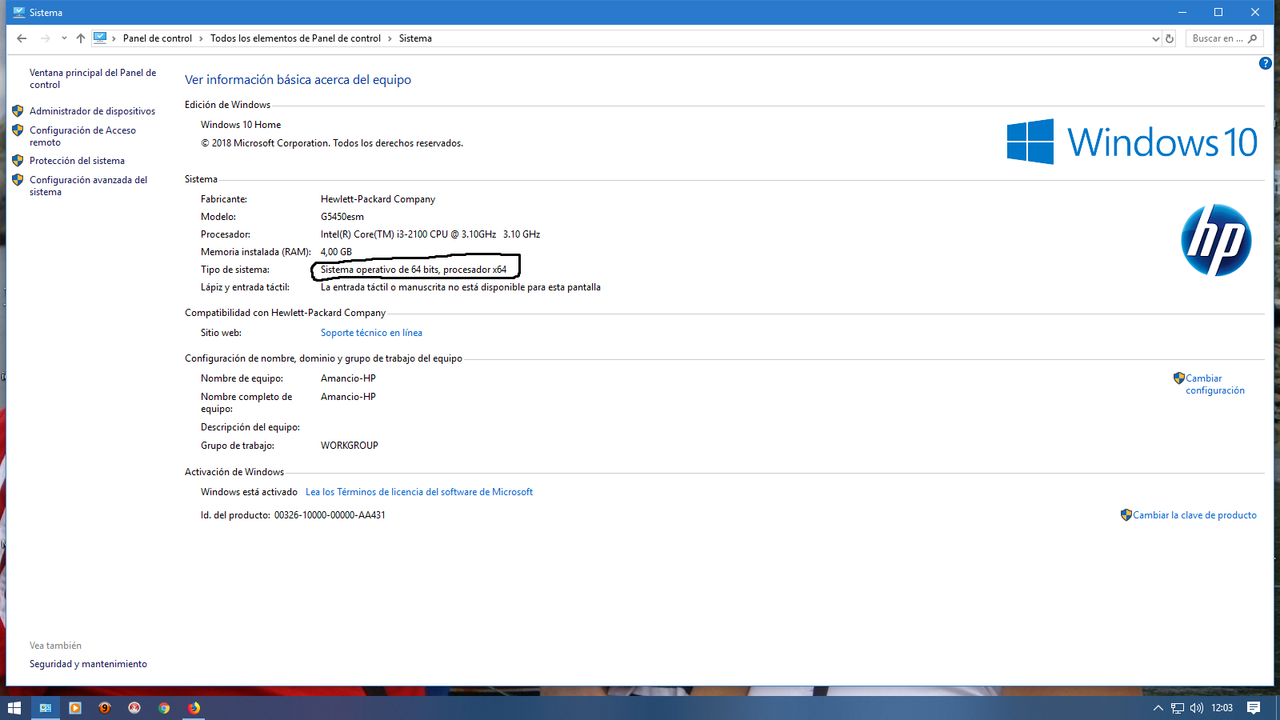Open the Action Center notifications icon
Viewport: 1280px width, 720px height.
[1254, 708]
